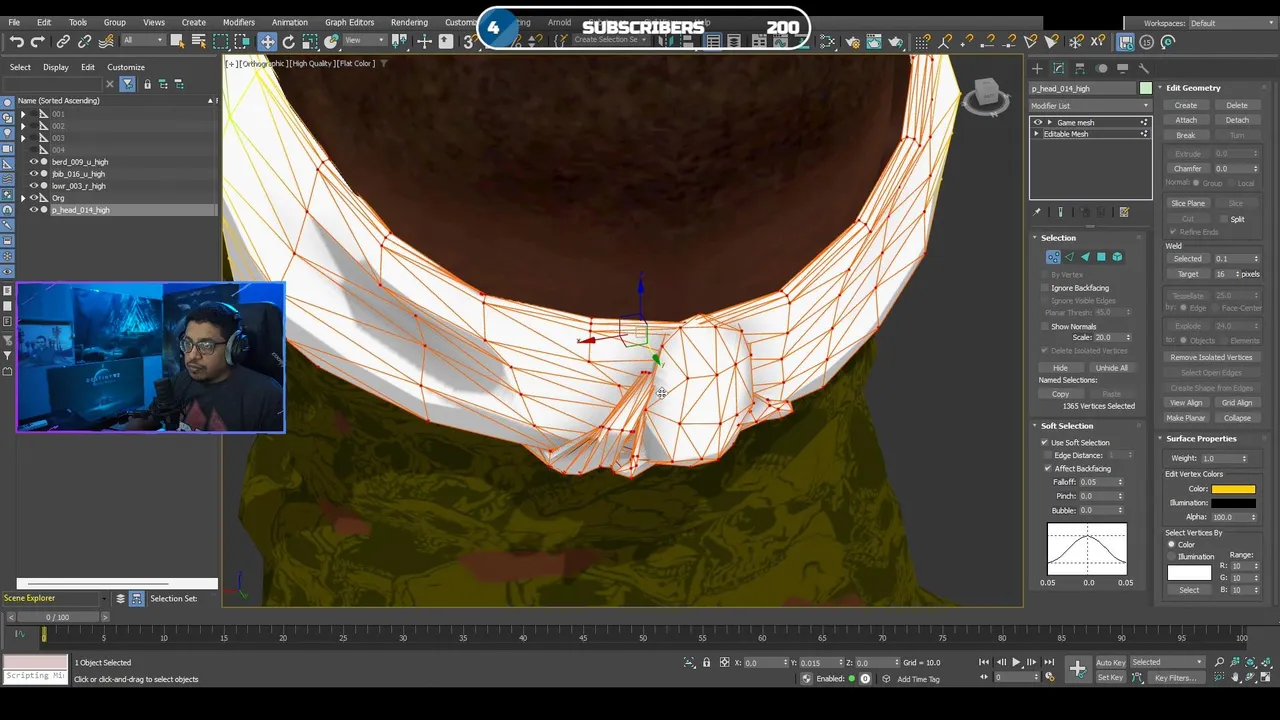
Task: Open the Utilities wrench tab
Action: 1144,68
